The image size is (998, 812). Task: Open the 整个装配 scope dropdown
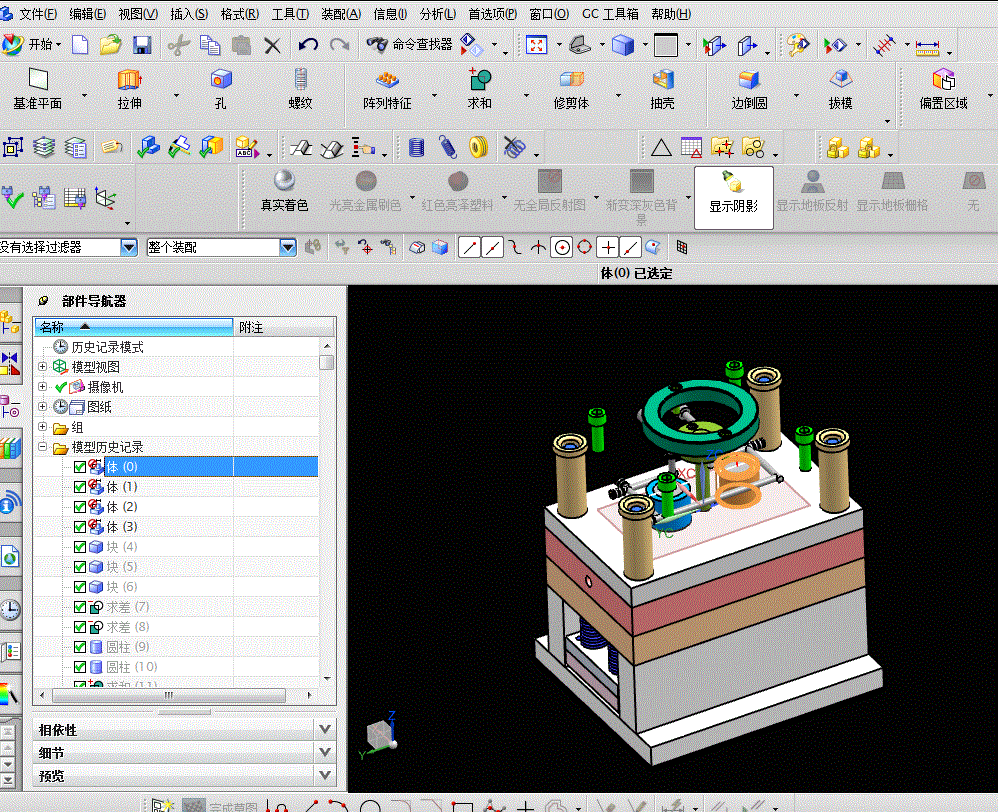[x=288, y=247]
